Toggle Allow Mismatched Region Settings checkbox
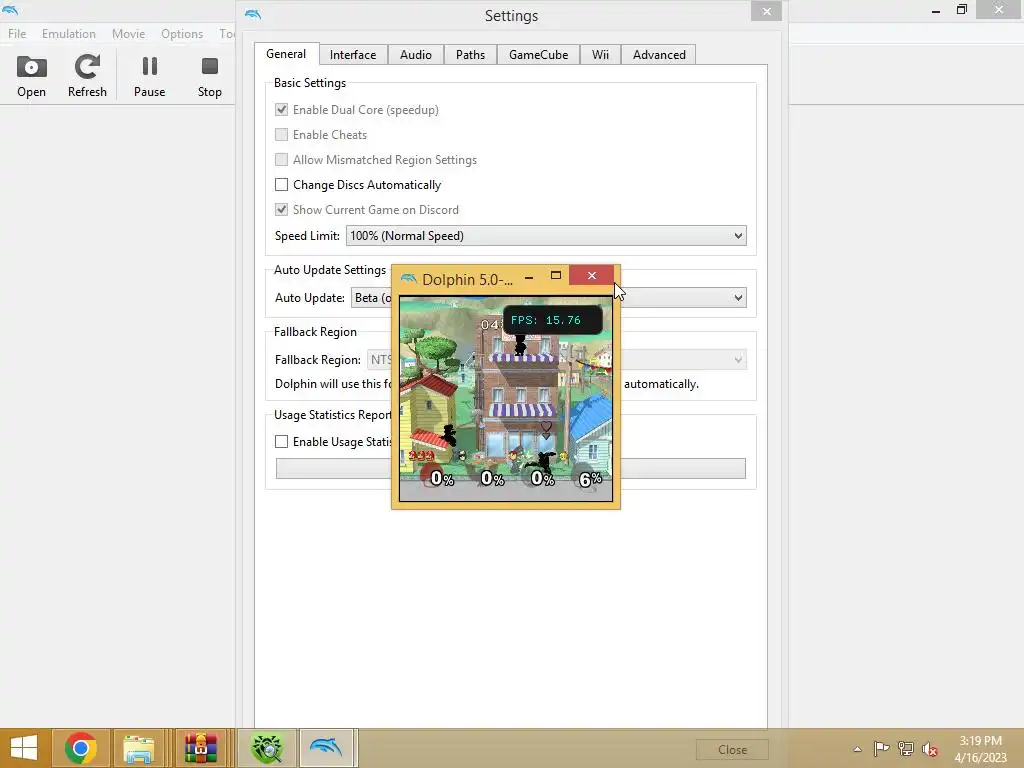1024x768 pixels. pos(281,159)
